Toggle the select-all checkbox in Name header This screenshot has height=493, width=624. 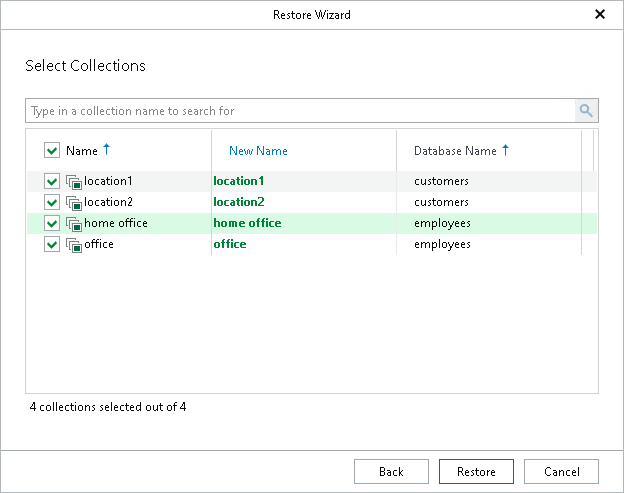(x=52, y=150)
